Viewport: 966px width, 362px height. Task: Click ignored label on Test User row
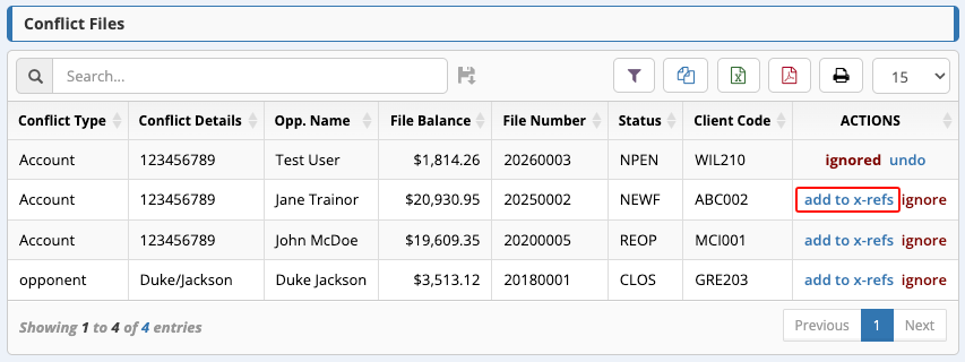tap(853, 160)
